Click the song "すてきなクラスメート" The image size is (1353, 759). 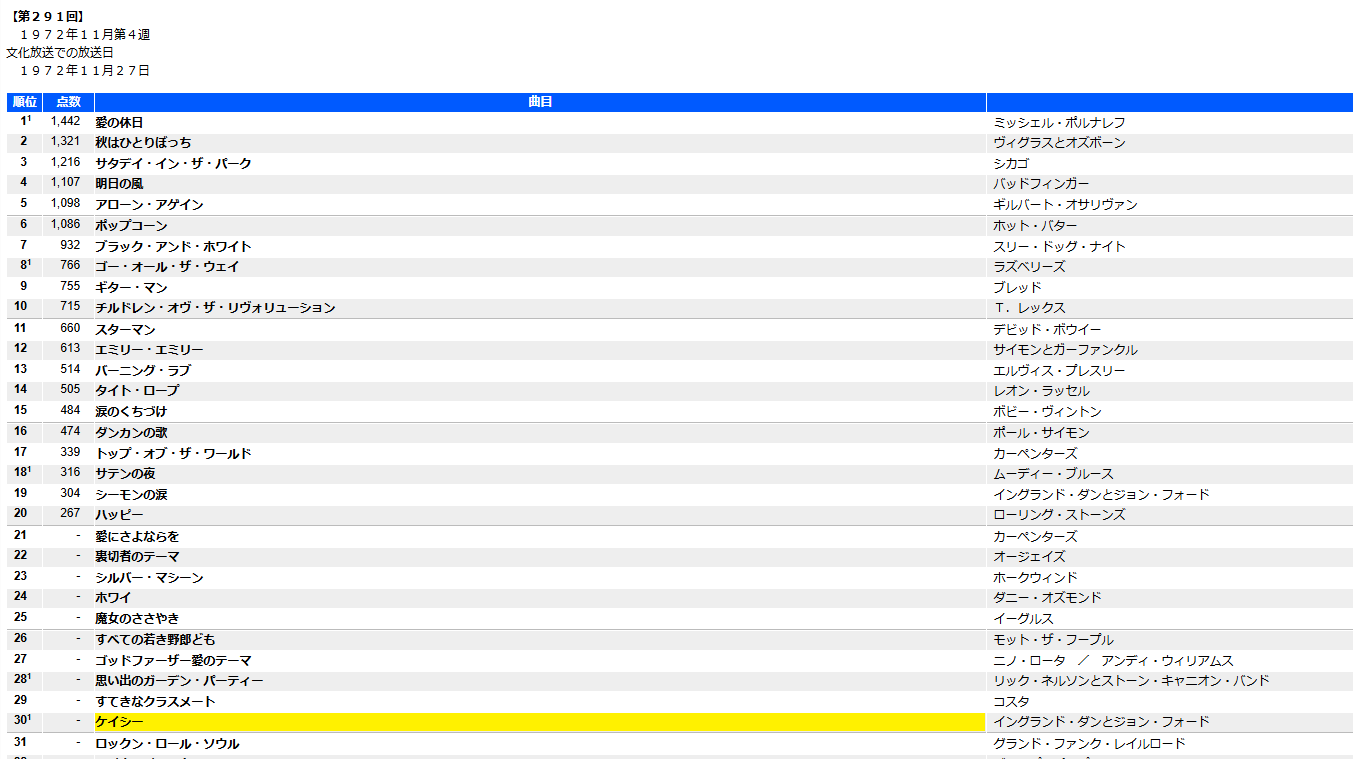click(155, 702)
